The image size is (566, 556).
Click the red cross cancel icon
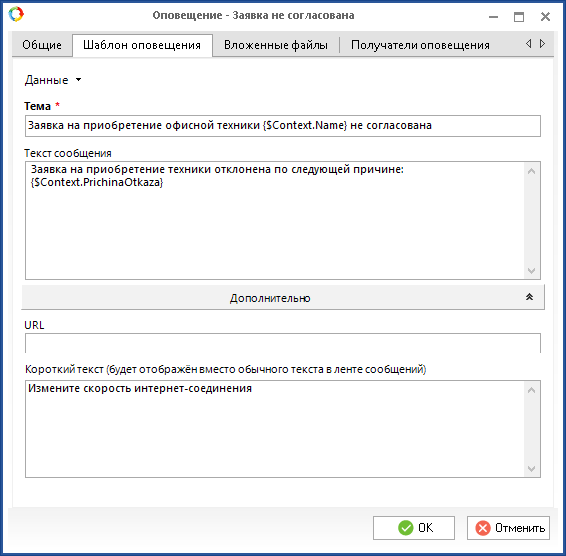483,528
